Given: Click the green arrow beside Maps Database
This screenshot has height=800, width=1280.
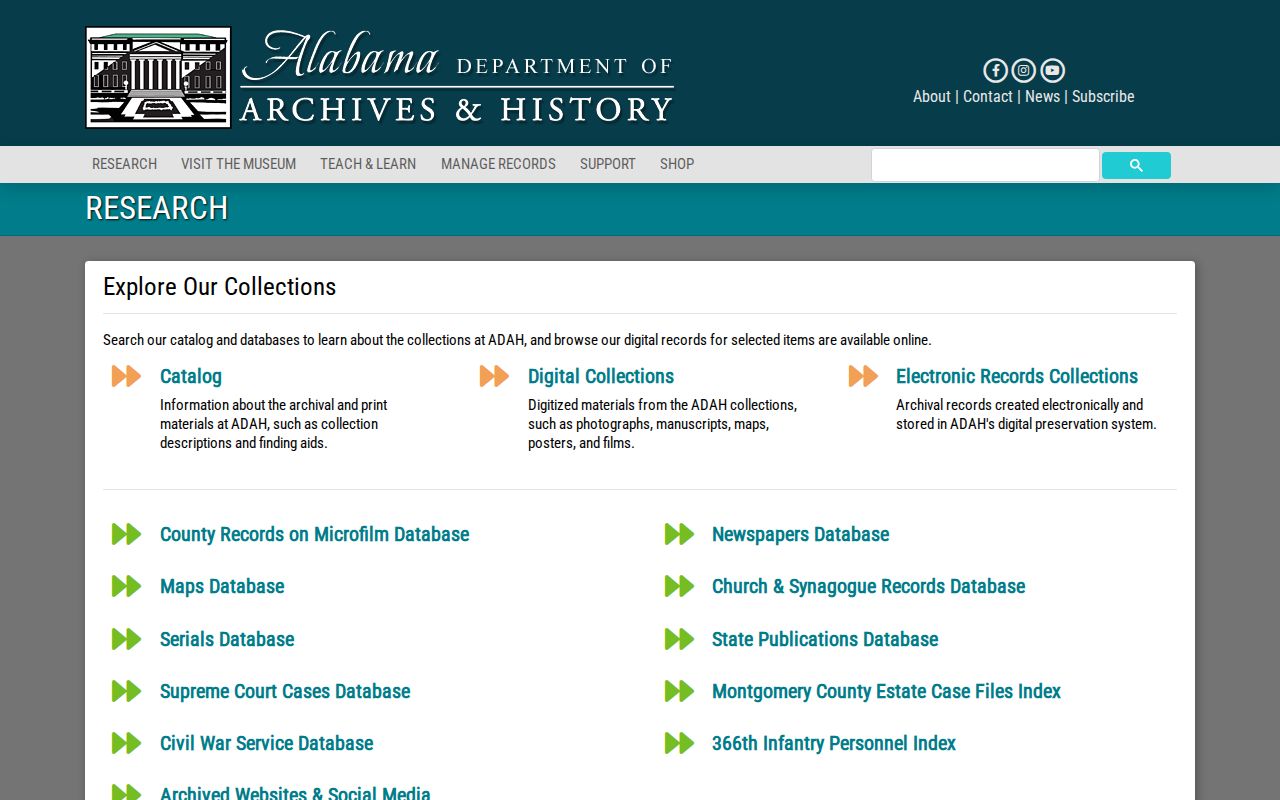Looking at the screenshot, I should pos(126,586).
